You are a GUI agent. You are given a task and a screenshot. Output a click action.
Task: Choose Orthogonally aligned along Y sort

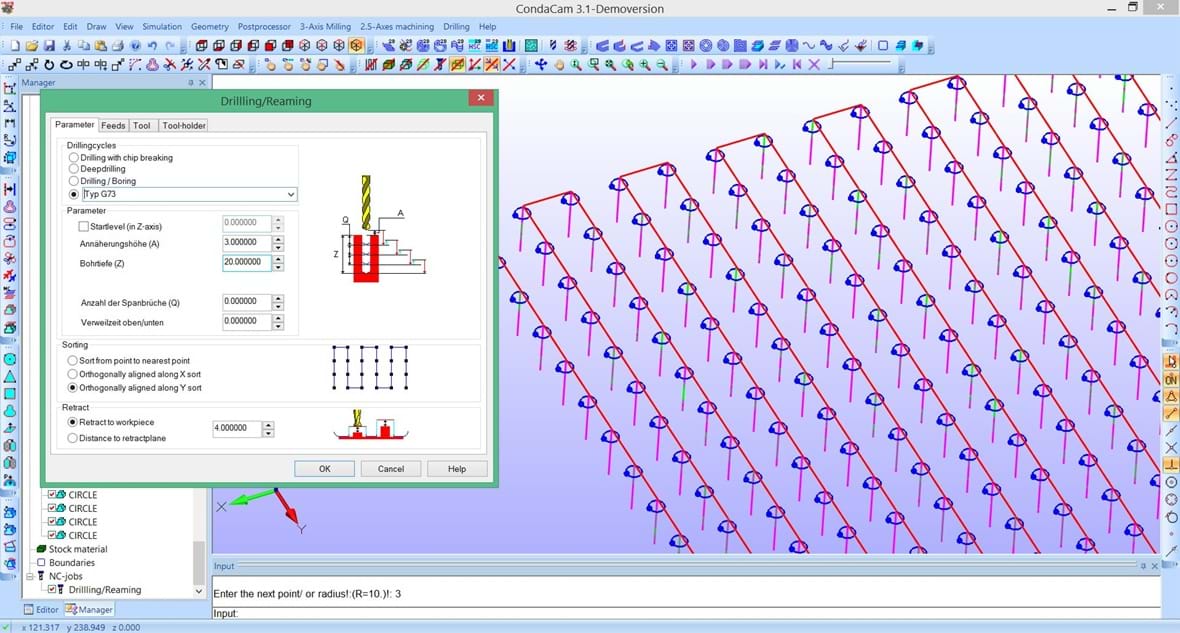[x=73, y=388]
